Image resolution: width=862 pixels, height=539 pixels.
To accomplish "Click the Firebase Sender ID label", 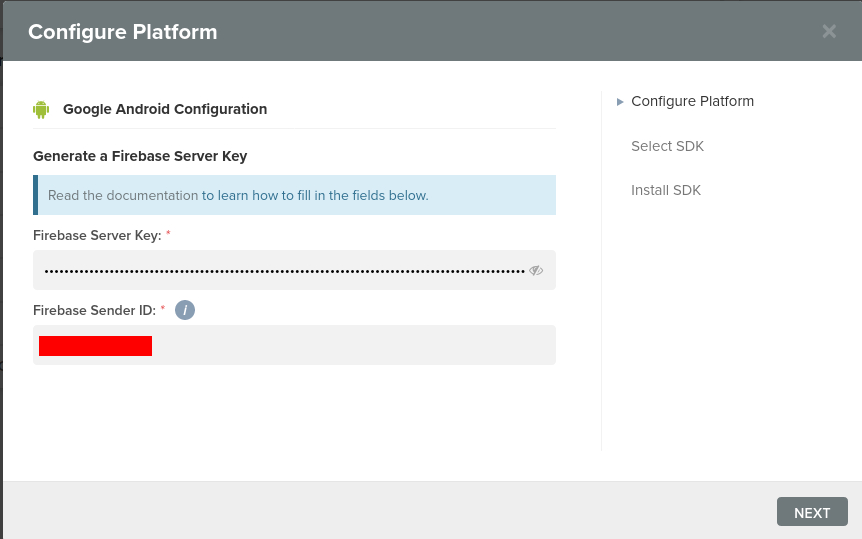I will [x=94, y=310].
